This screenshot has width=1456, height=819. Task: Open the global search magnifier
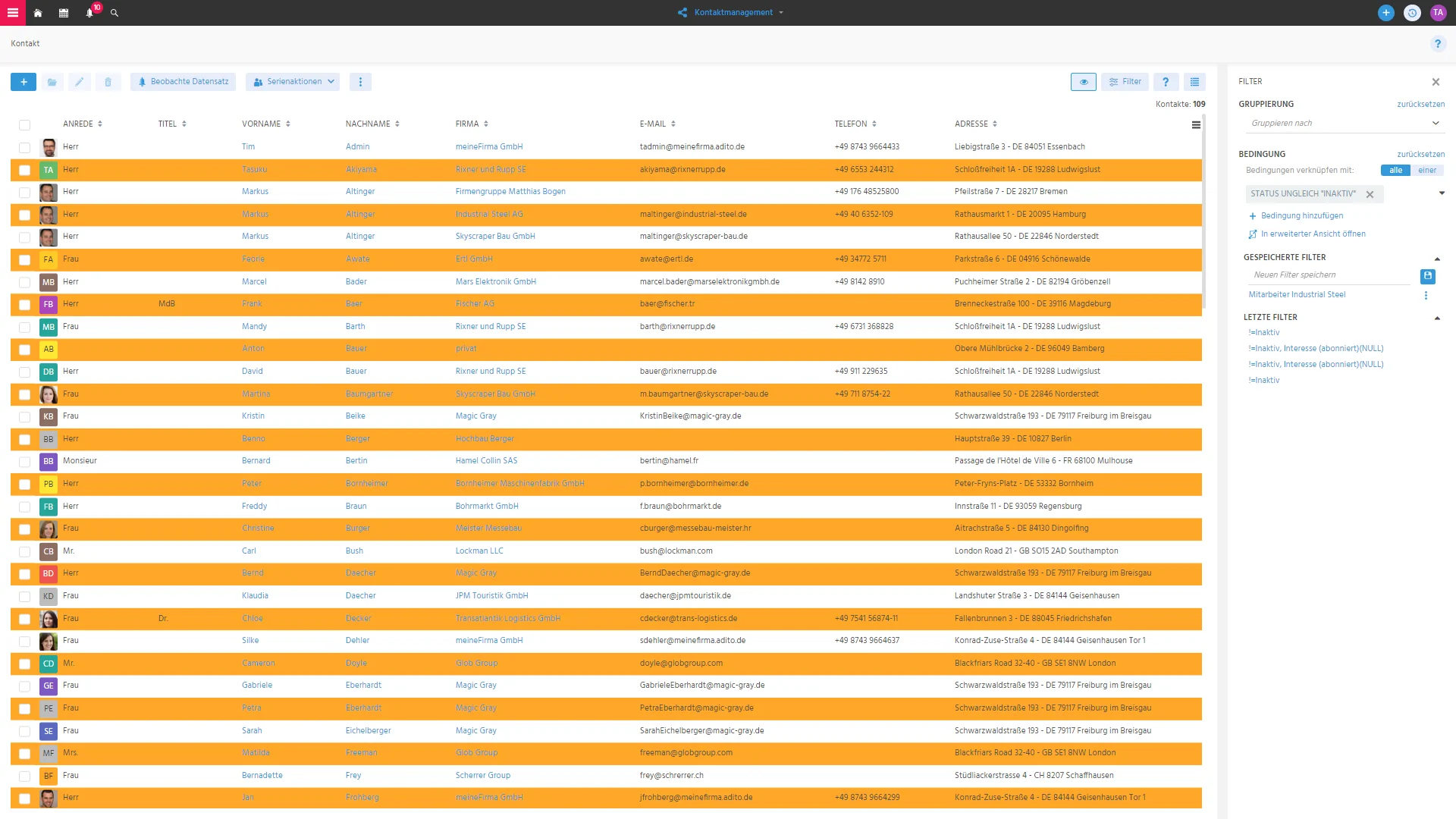(x=115, y=13)
